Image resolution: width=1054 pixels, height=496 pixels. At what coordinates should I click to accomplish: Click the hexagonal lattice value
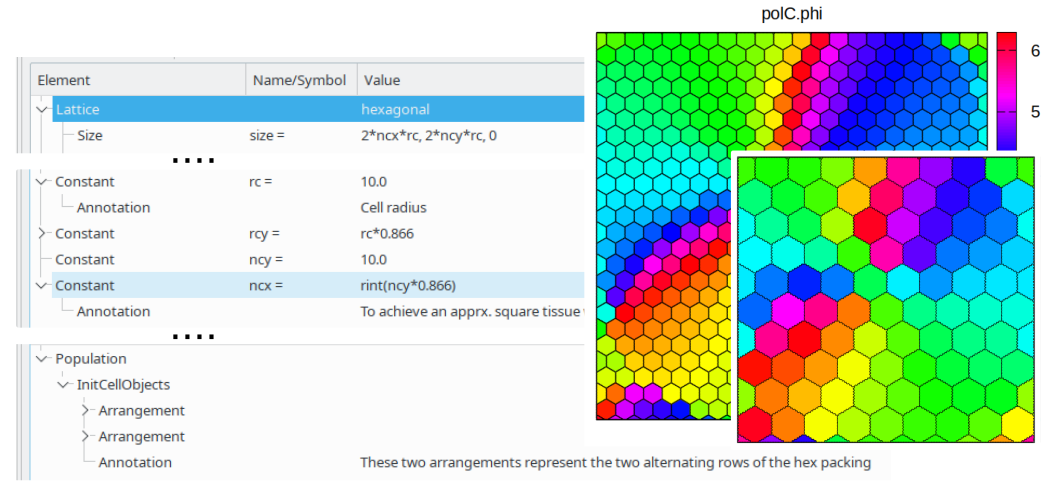point(395,109)
